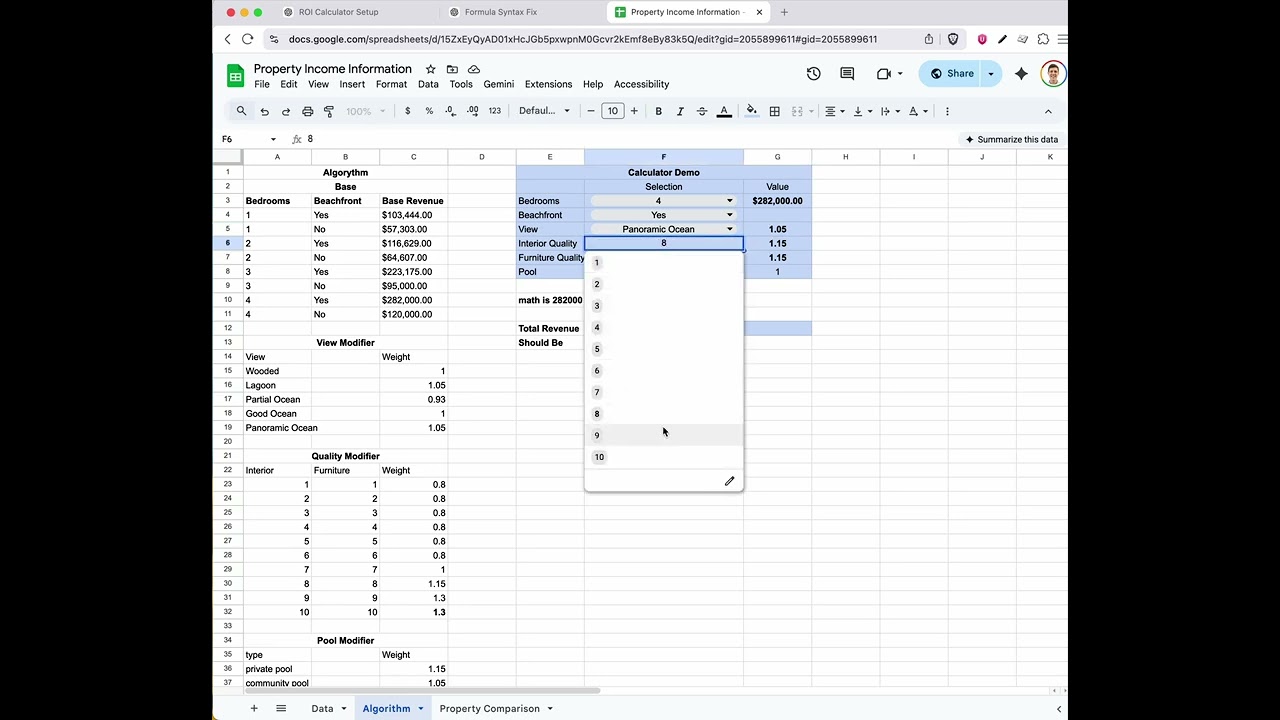Edit dropdown options with pencil icon

point(729,481)
